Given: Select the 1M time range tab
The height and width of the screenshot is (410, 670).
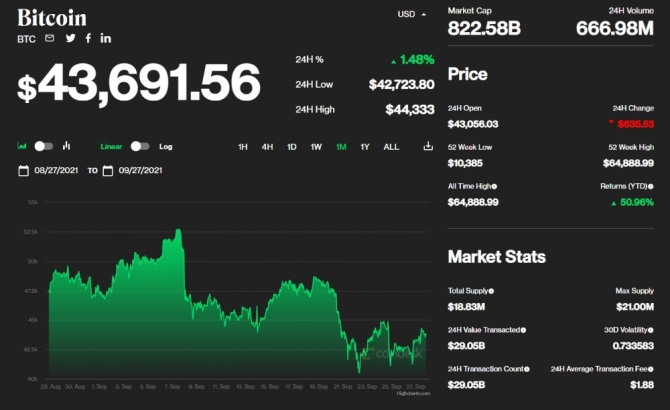Looking at the screenshot, I should pos(341,147).
